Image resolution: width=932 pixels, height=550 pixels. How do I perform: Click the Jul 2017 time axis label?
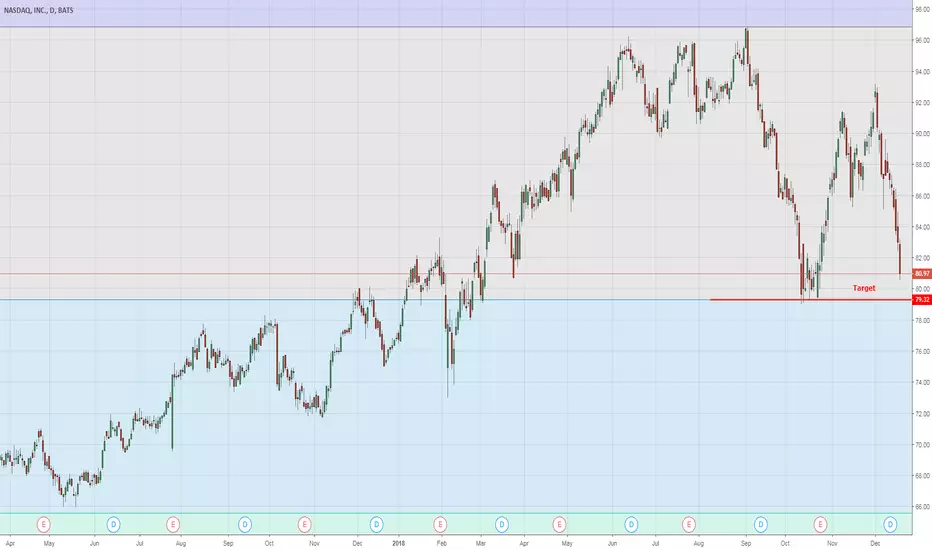point(140,543)
